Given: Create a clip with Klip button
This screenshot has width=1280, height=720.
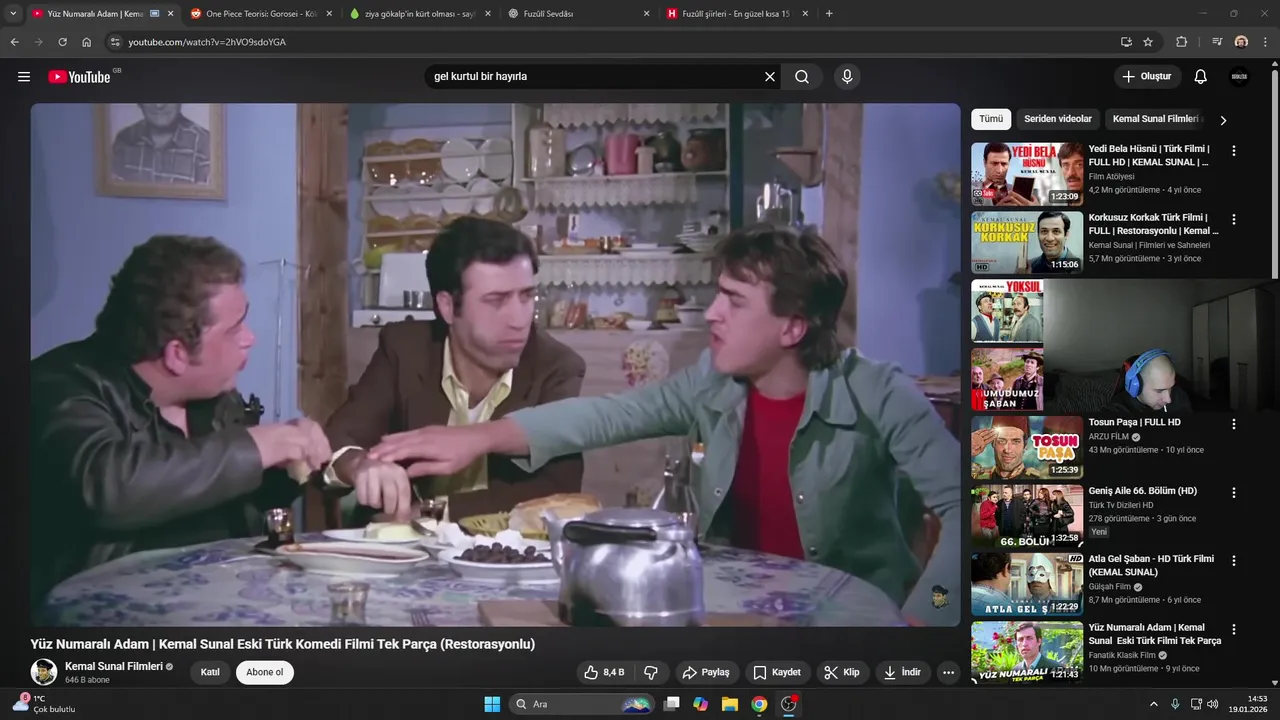Looking at the screenshot, I should (x=842, y=672).
